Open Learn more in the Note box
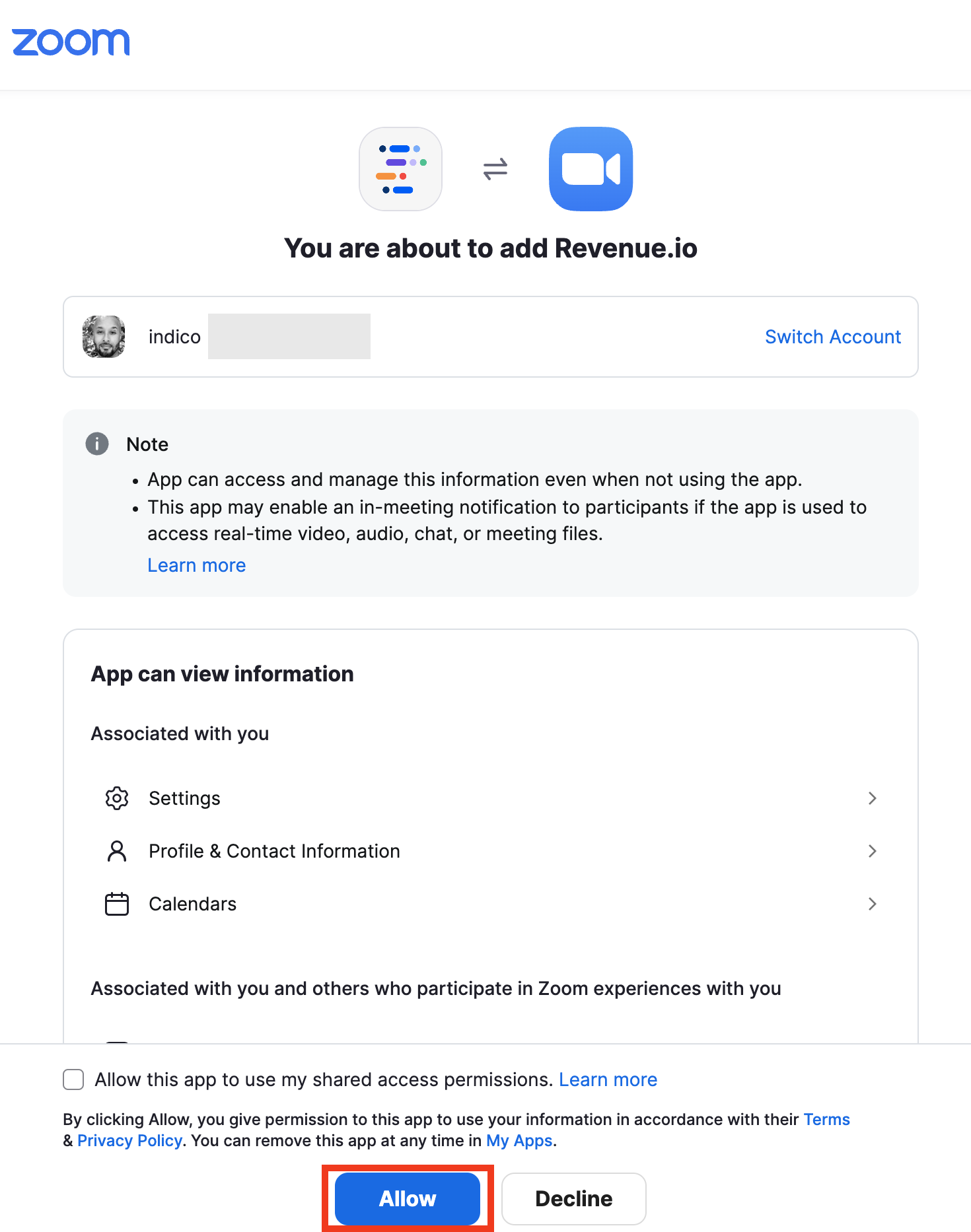The image size is (971, 1232). [196, 565]
